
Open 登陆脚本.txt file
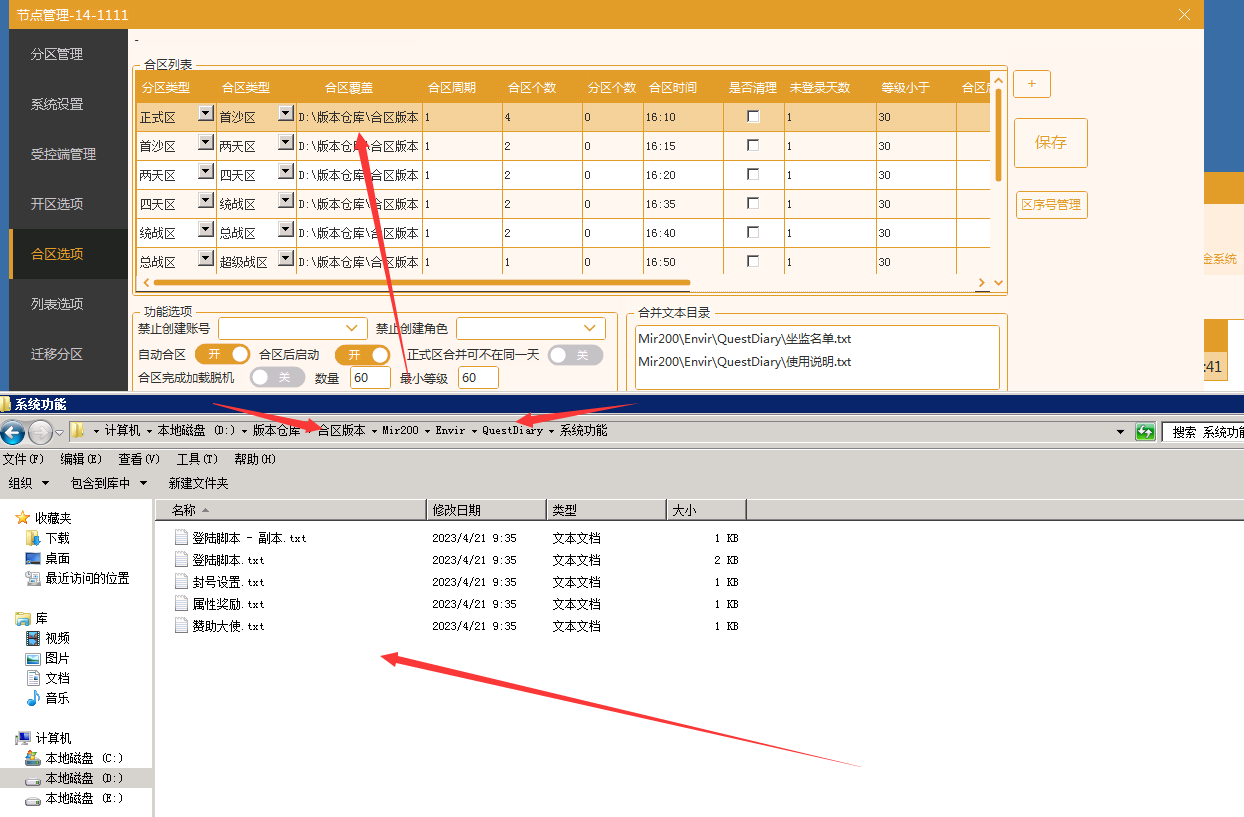[x=228, y=560]
